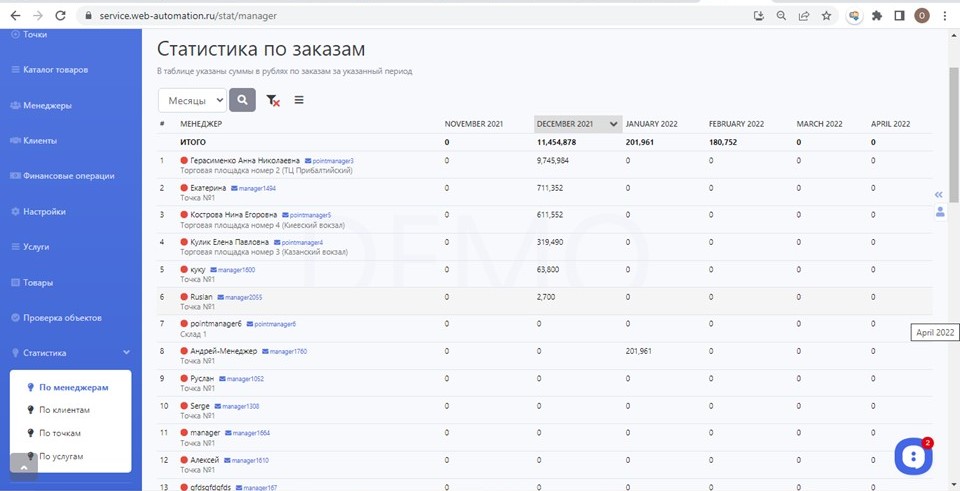Open Каталог товаров in the sidebar
This screenshot has width=960, height=491.
[56, 70]
